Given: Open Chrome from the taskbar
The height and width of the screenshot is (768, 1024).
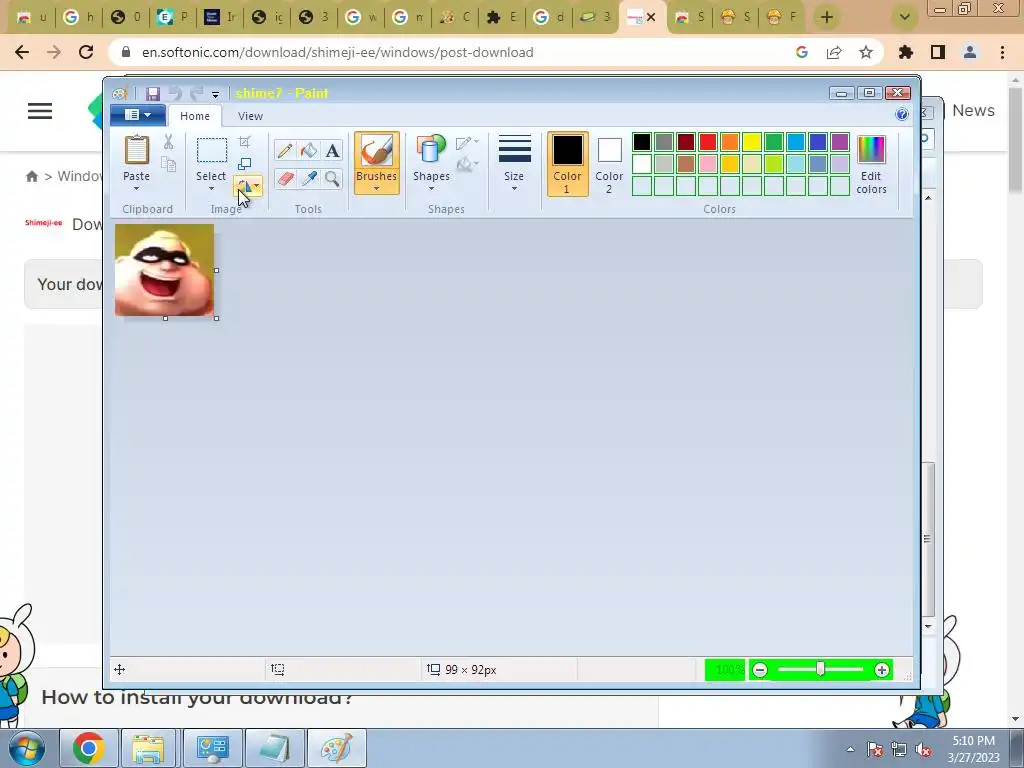Looking at the screenshot, I should 89,748.
